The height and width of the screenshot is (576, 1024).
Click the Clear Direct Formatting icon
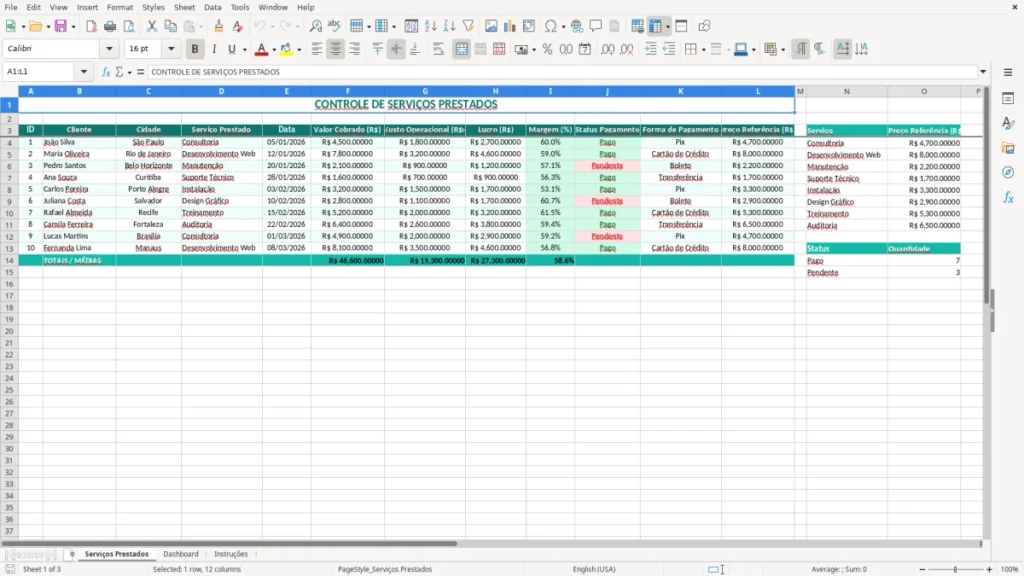238,26
